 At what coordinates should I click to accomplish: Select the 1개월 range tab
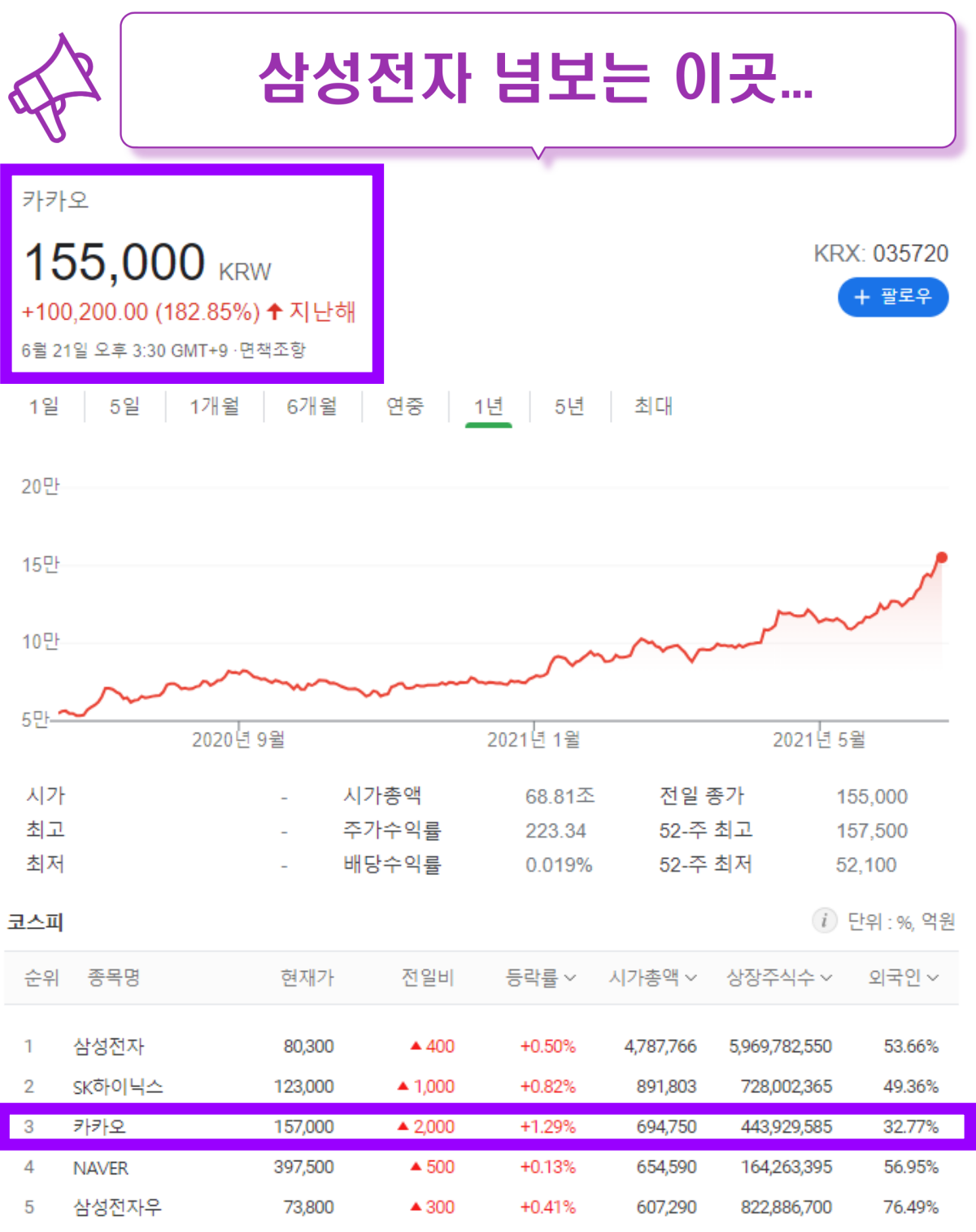(x=215, y=406)
